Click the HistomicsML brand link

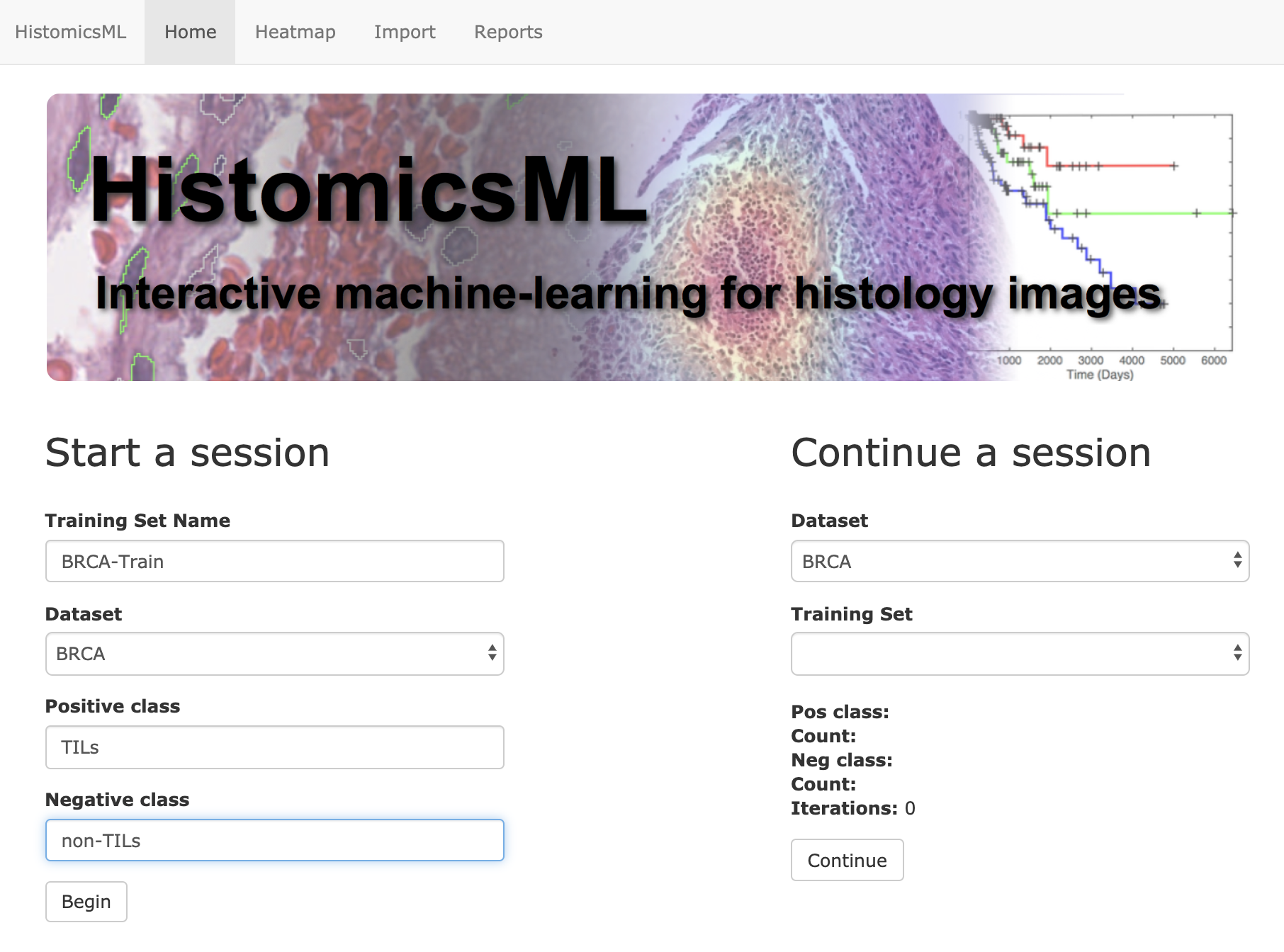coord(70,32)
